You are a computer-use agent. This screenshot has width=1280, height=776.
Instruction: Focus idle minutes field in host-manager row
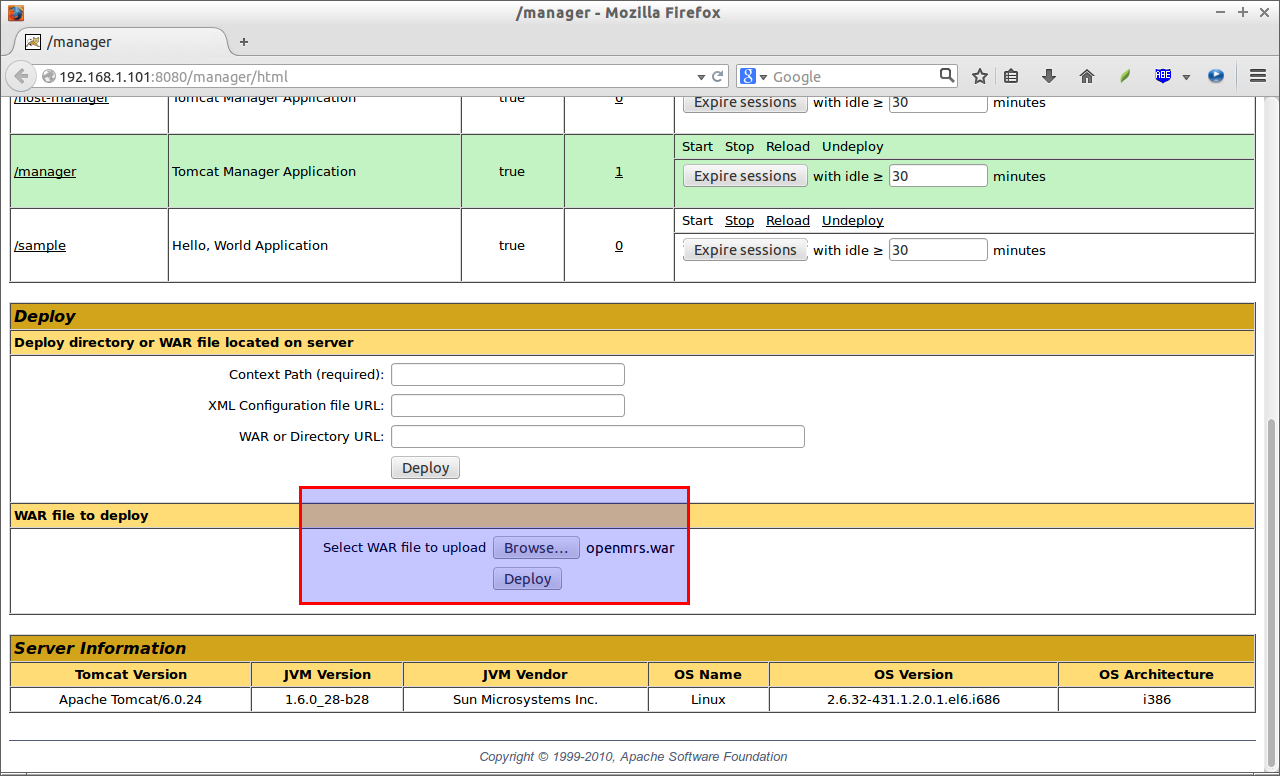tap(938, 103)
